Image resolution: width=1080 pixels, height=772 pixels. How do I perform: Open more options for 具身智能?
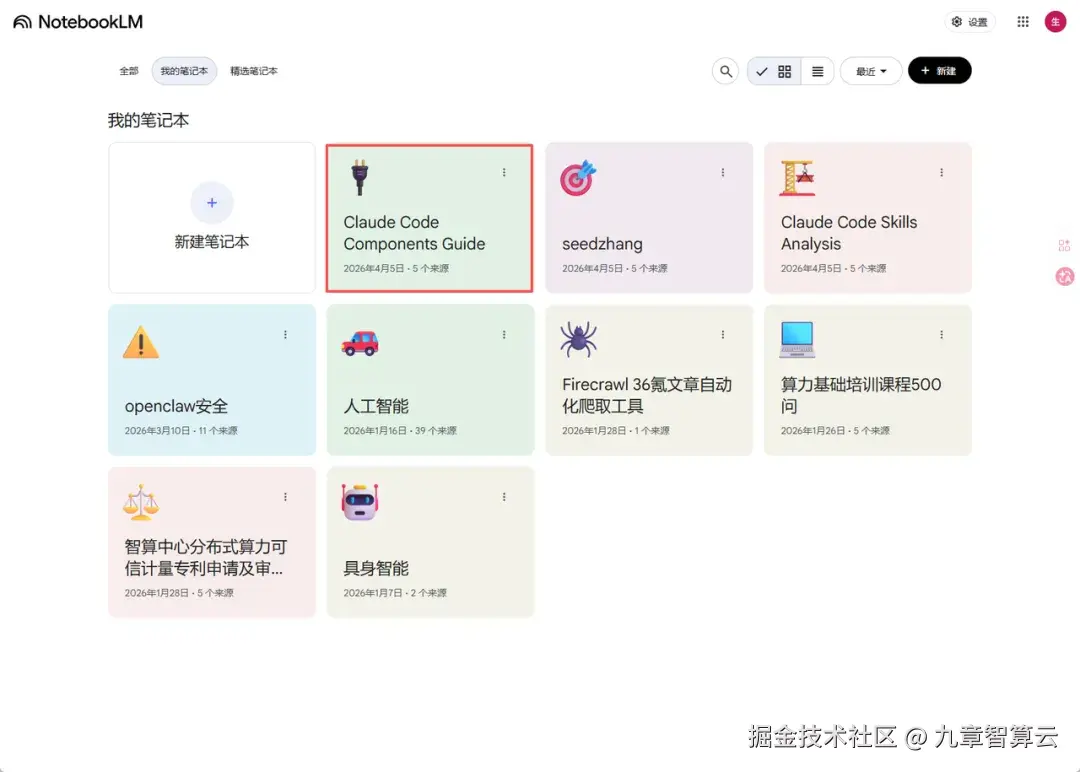pos(503,497)
